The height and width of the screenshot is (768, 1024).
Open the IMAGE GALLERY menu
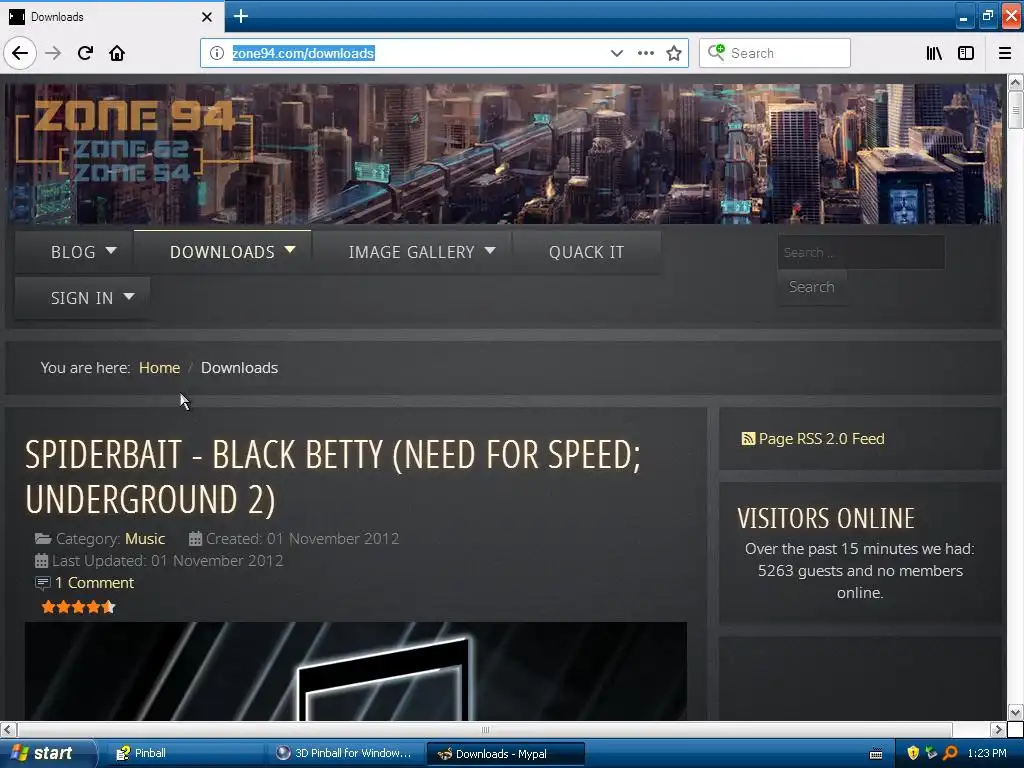coord(411,252)
